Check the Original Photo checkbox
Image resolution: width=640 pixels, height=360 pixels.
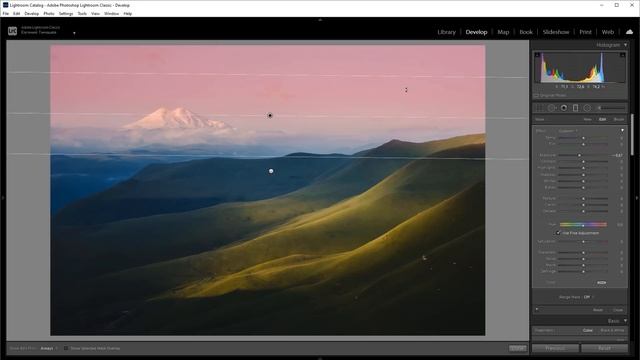[536, 96]
